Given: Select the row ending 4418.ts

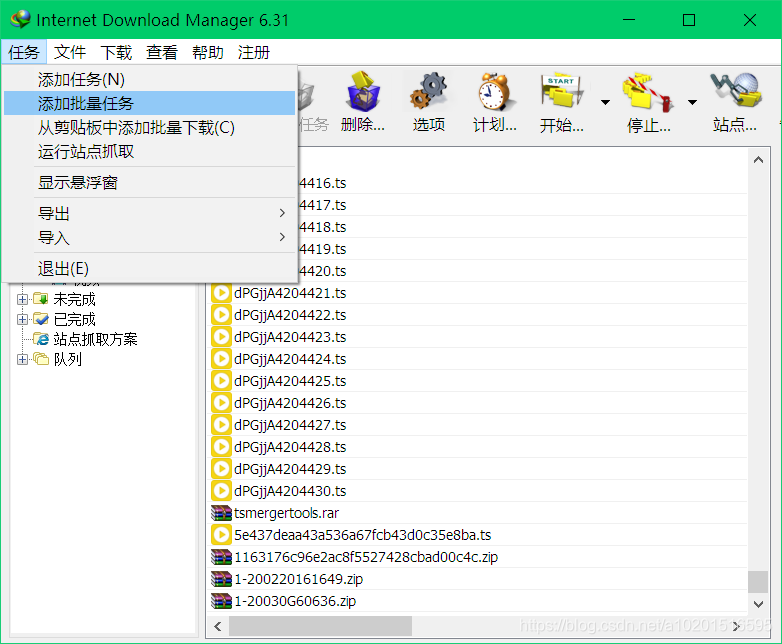Looking at the screenshot, I should [x=322, y=227].
